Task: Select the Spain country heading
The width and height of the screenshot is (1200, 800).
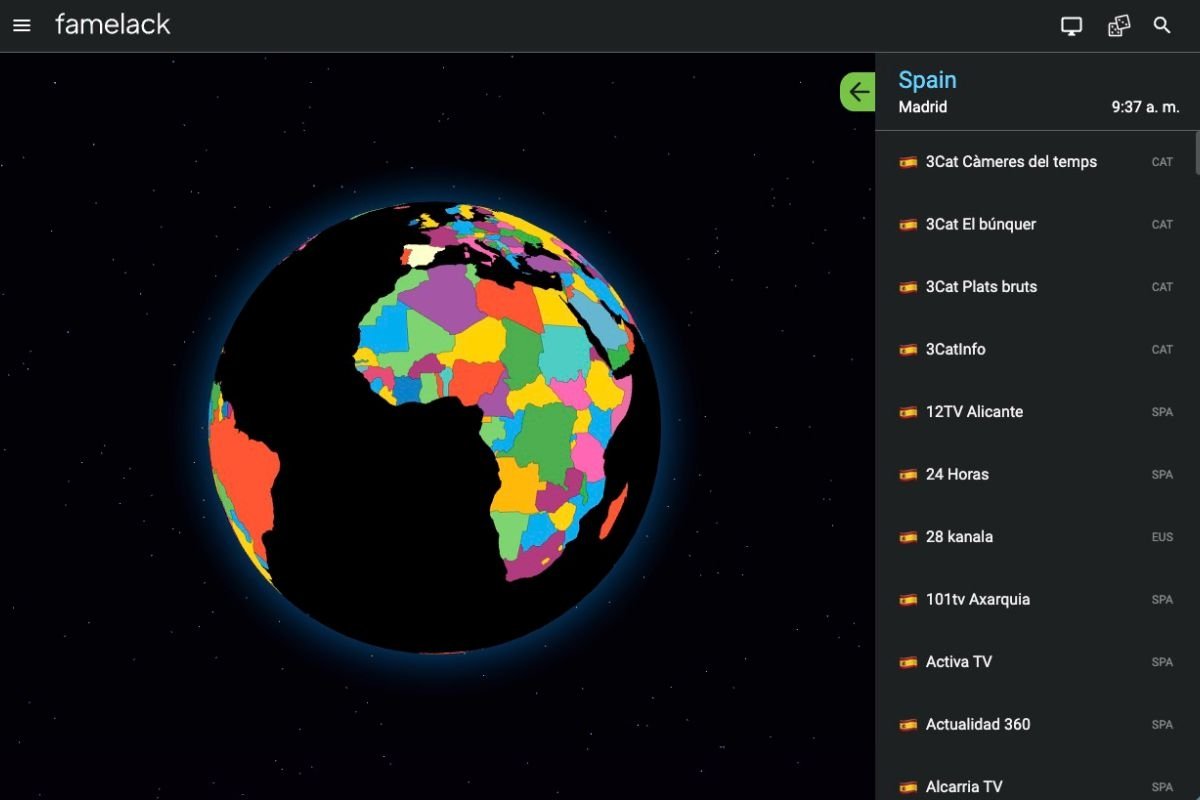Action: [x=927, y=80]
